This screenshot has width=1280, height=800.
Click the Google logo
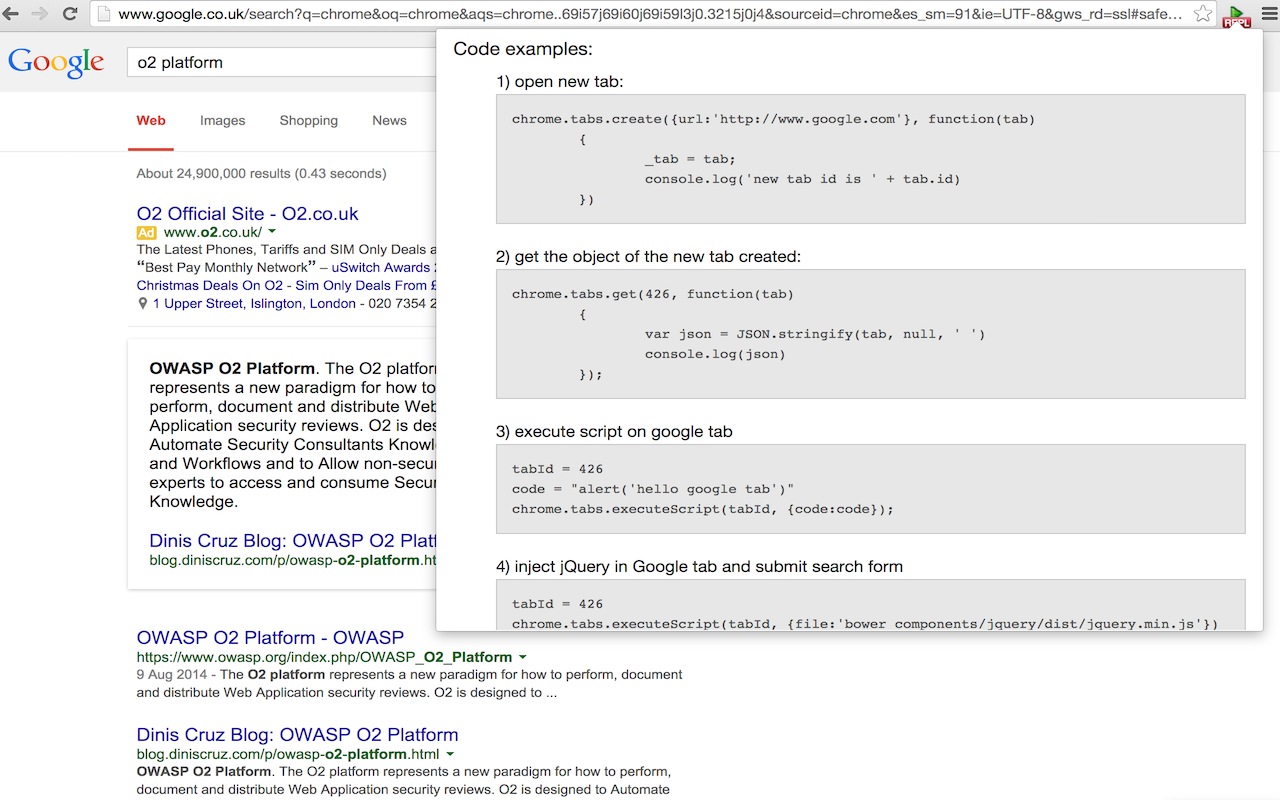(56, 62)
